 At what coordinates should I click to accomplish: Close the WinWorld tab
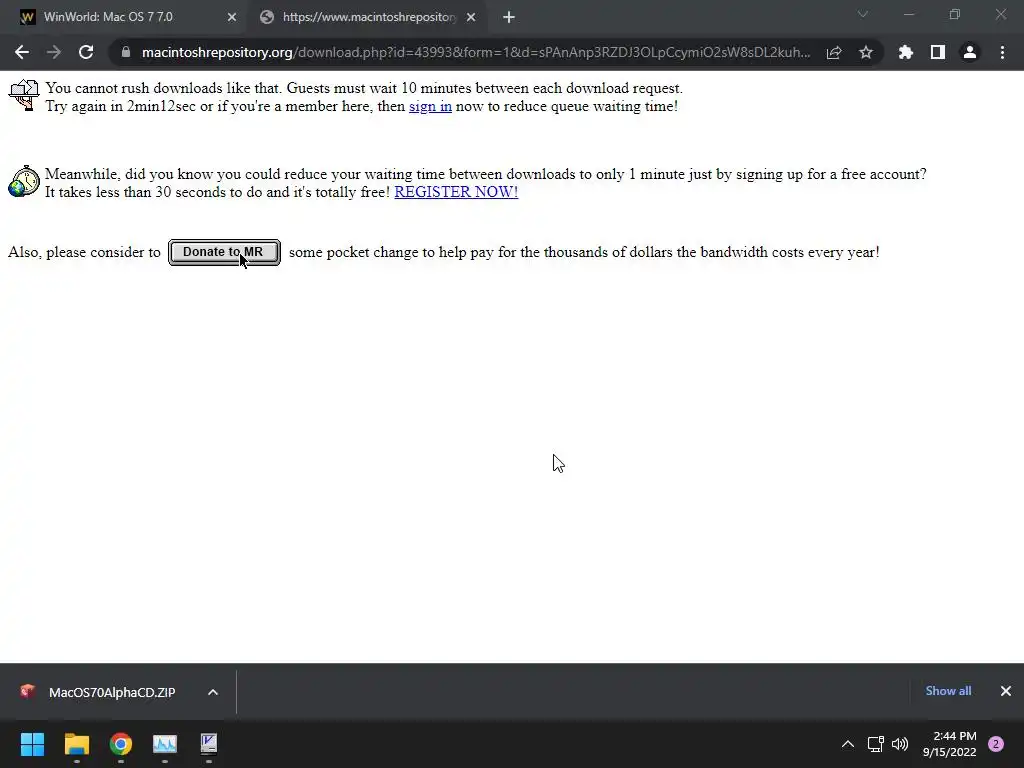[x=232, y=18]
